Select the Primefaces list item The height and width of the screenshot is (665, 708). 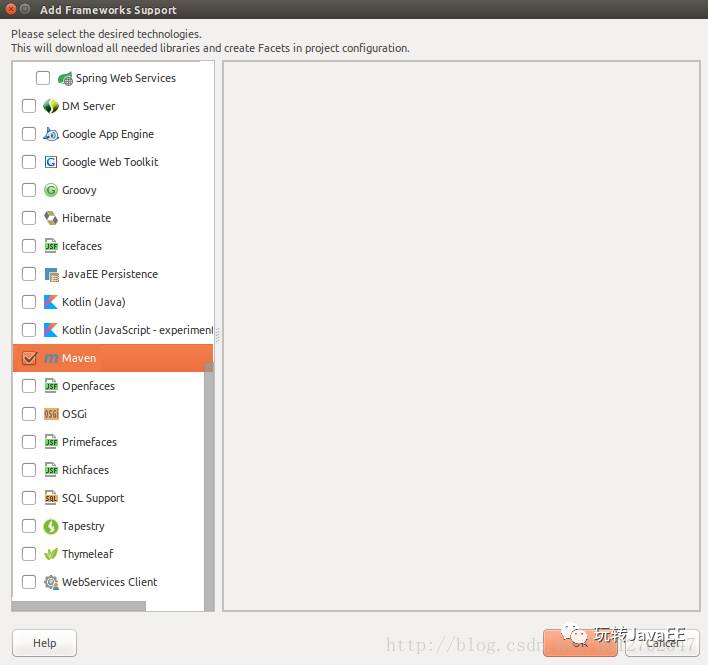pos(89,442)
